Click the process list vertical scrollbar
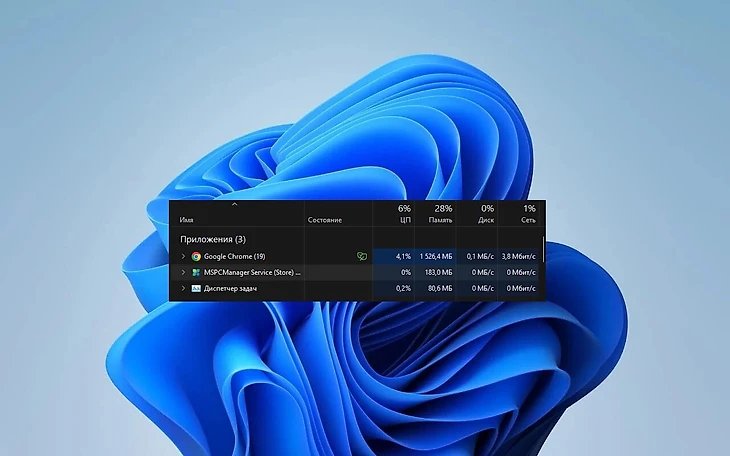730x456 pixels. click(x=543, y=249)
